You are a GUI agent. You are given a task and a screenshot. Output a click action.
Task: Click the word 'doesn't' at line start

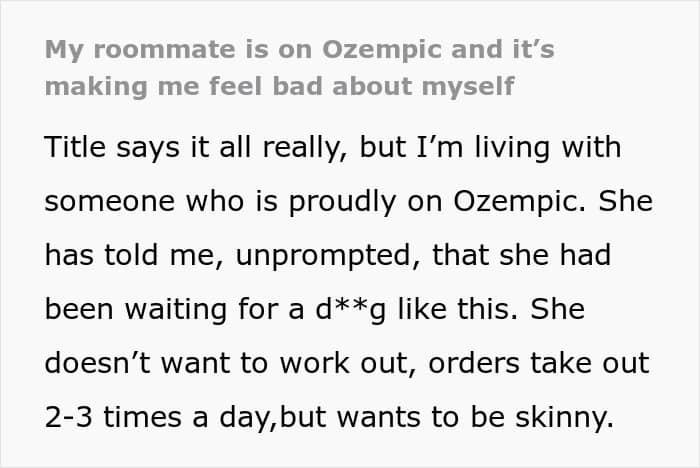(x=98, y=363)
